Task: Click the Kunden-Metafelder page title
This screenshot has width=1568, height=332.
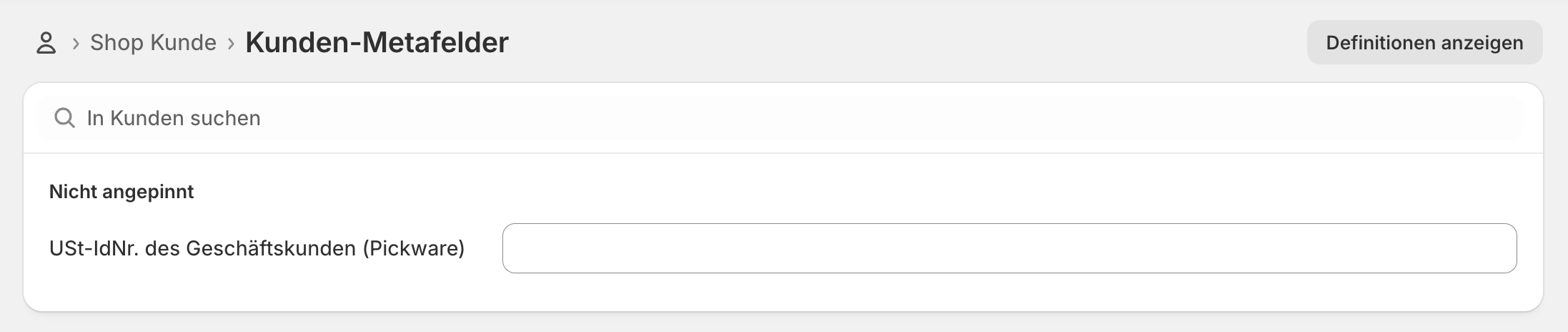Action: pyautogui.click(x=377, y=42)
